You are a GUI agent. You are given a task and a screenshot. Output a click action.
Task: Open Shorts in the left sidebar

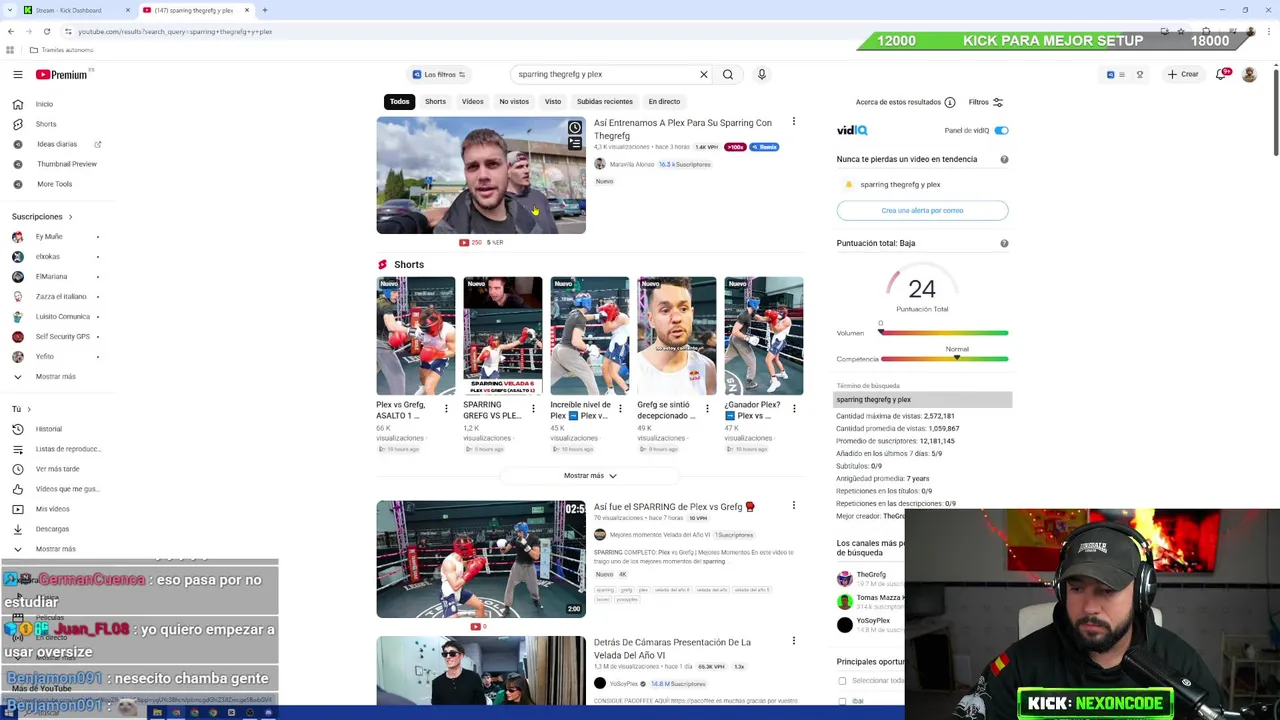click(46, 124)
